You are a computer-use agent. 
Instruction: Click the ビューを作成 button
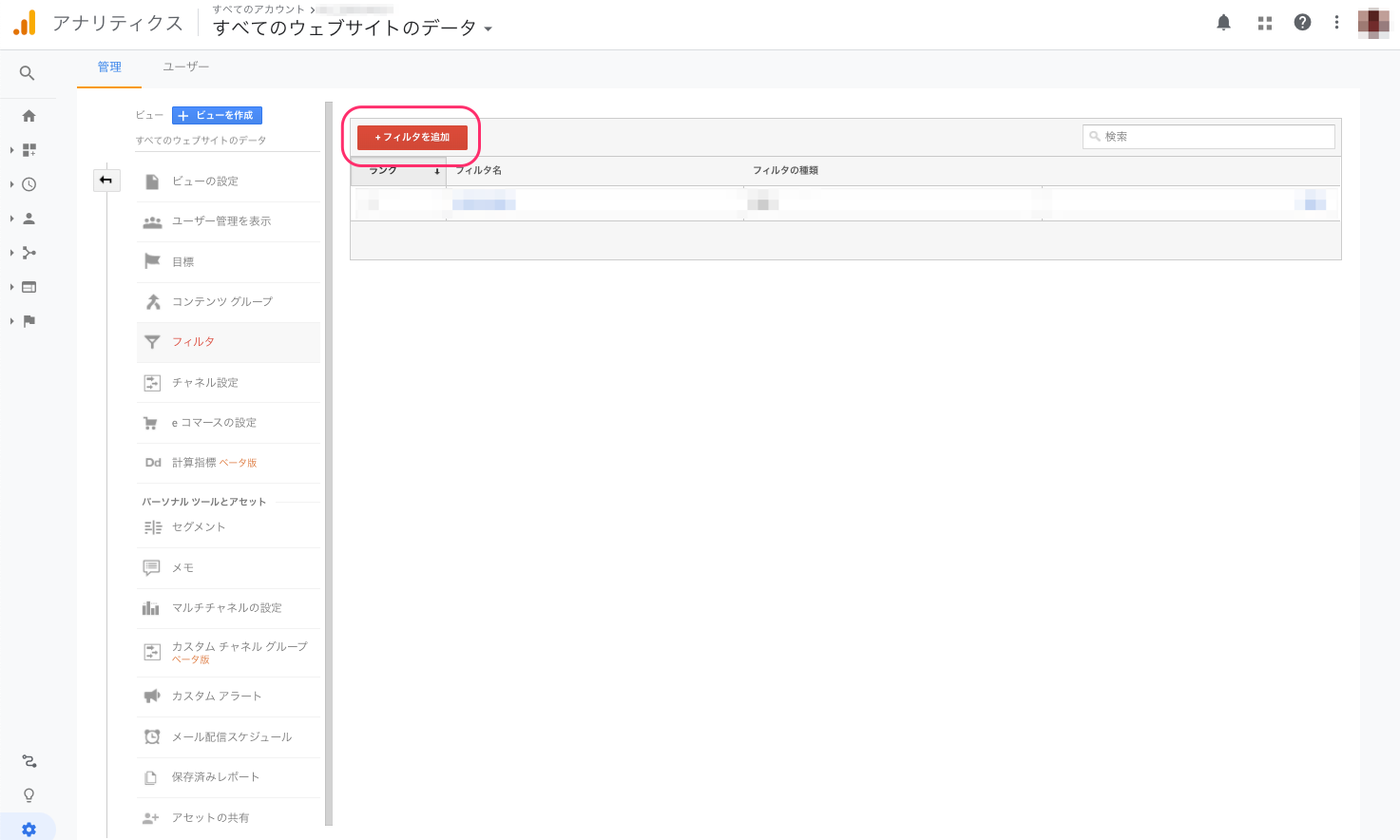(217, 115)
